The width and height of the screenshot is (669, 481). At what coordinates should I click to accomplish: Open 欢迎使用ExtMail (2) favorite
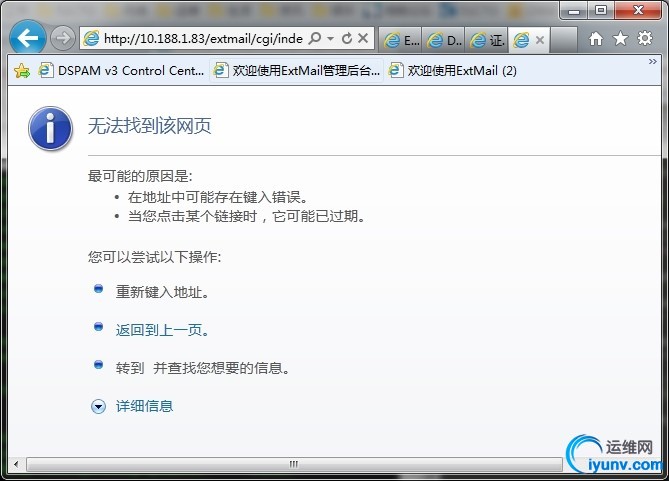tap(453, 70)
